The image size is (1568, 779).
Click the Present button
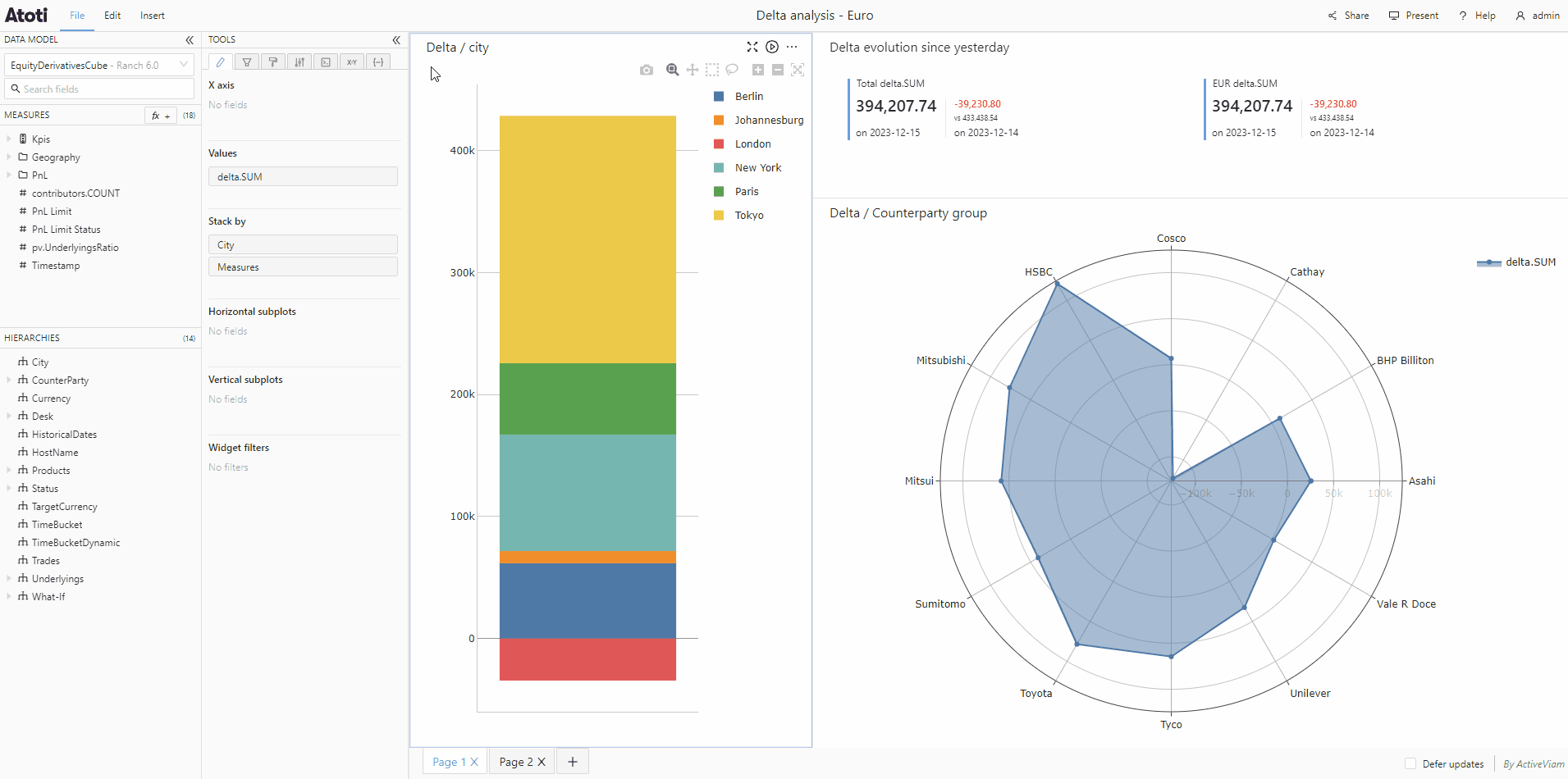point(1413,16)
